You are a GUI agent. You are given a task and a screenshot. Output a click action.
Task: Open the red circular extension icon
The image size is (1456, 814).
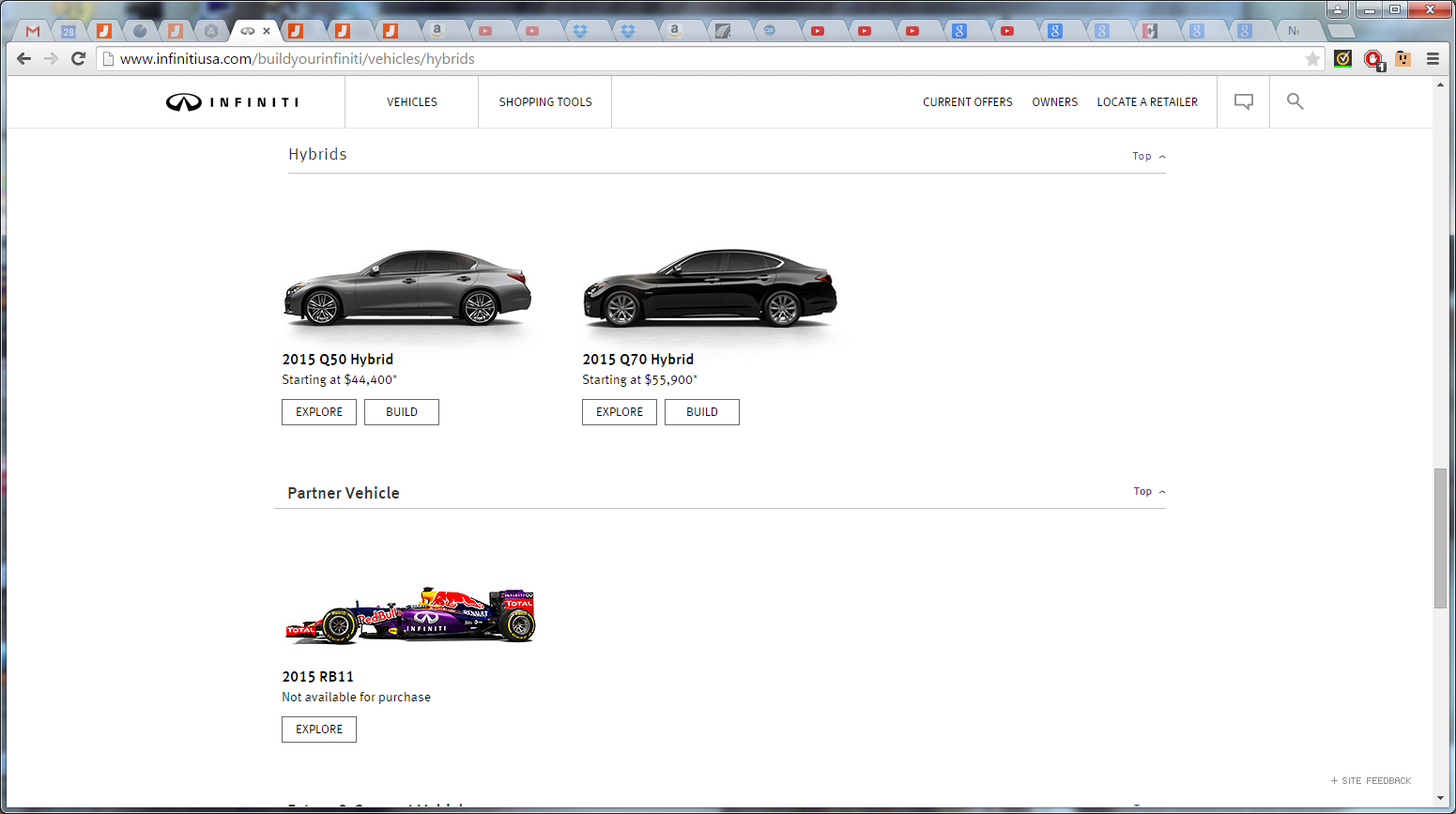[x=1373, y=59]
